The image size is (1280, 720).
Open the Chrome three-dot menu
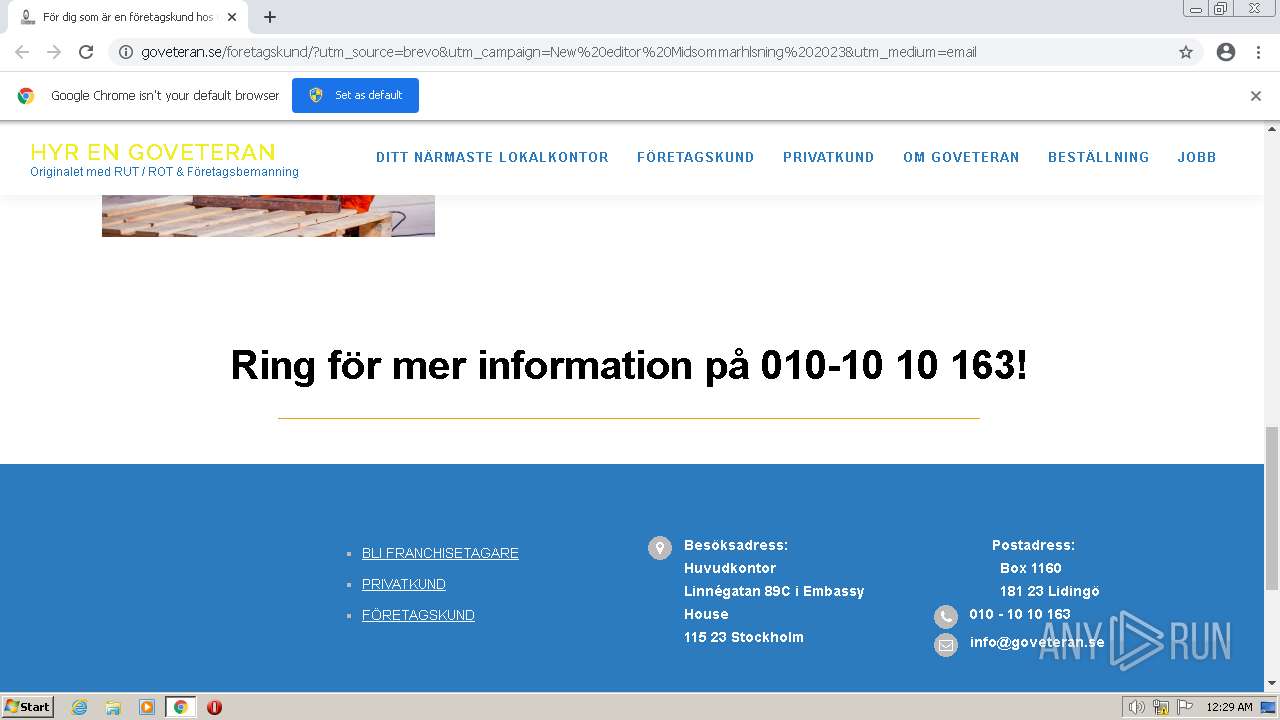coord(1258,52)
